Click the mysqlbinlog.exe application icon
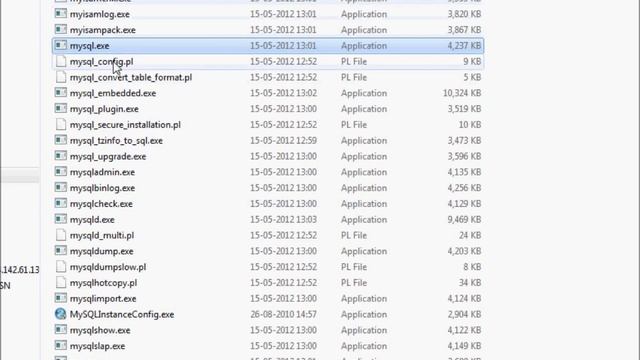 pos(60,188)
